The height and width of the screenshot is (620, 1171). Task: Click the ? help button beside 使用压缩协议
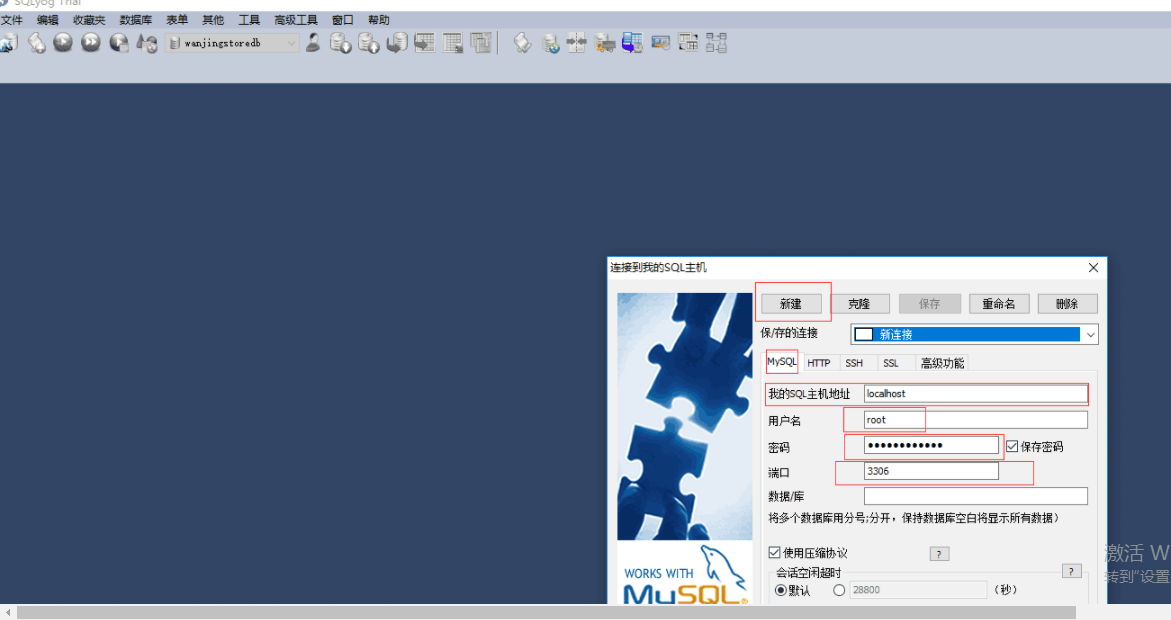[939, 554]
